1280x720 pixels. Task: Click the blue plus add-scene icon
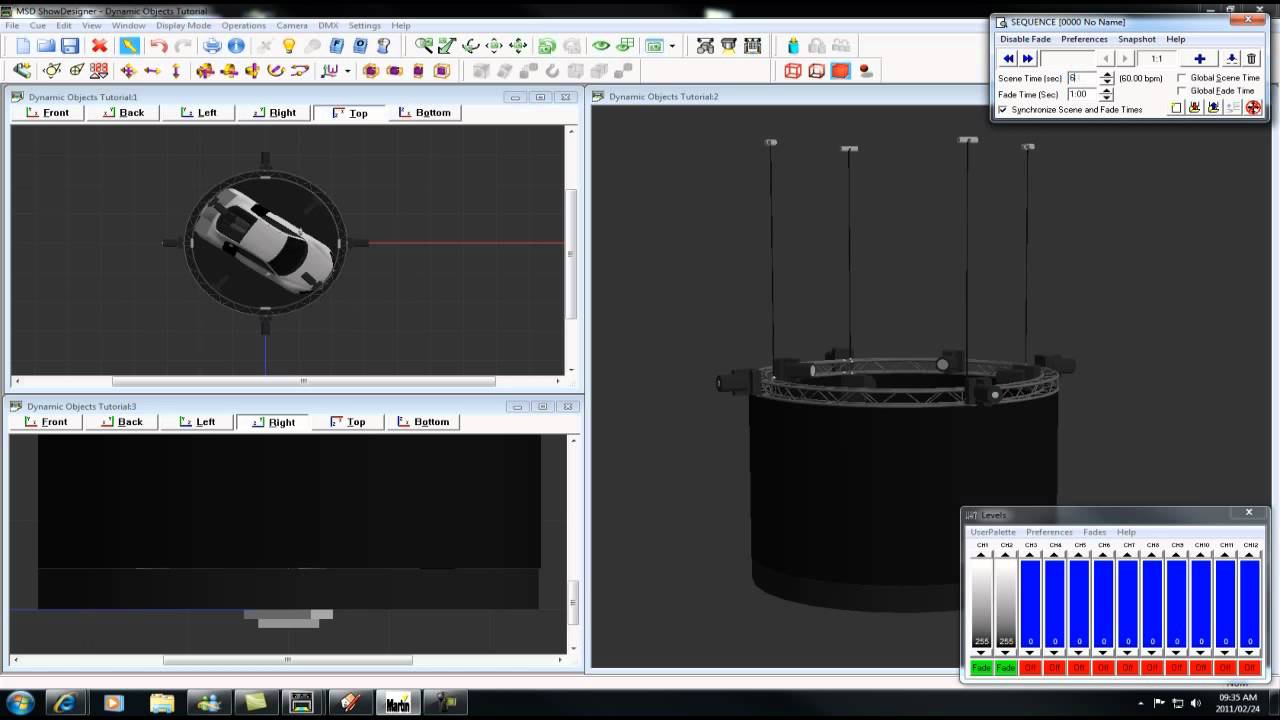(x=1200, y=59)
